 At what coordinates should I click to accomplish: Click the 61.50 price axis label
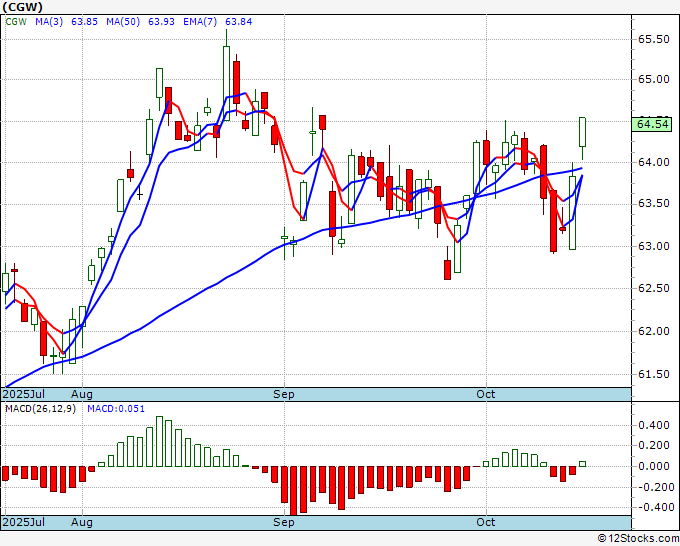[x=654, y=374]
